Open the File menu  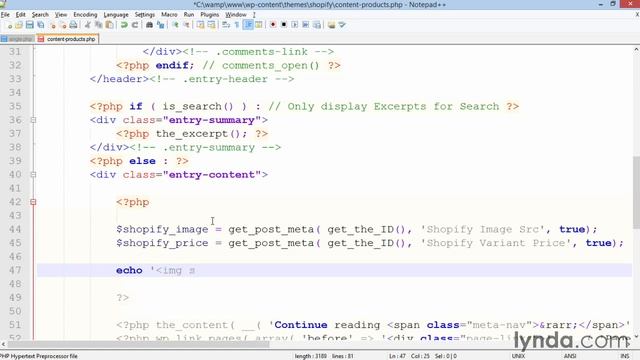[x=5, y=15]
